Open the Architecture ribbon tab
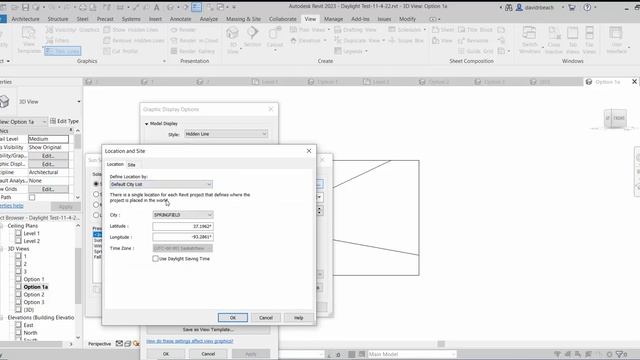The height and width of the screenshot is (360, 640). [x=25, y=19]
